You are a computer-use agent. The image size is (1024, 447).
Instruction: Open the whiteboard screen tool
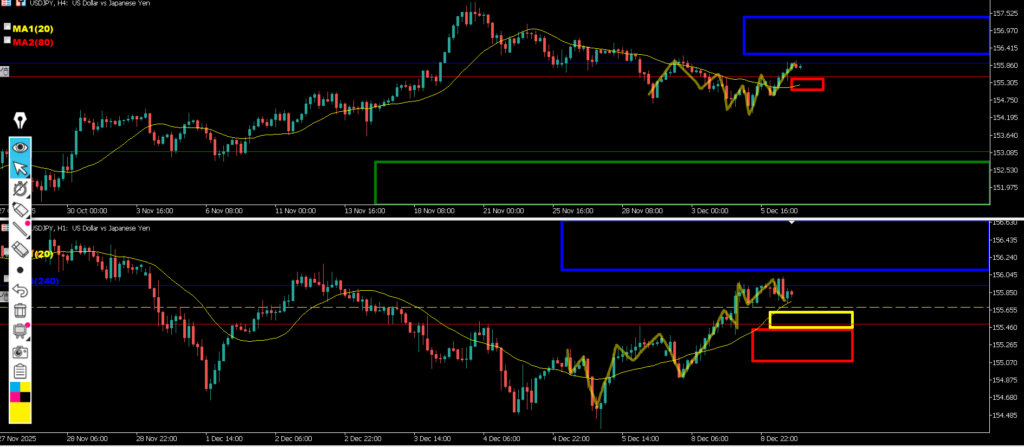(x=20, y=331)
